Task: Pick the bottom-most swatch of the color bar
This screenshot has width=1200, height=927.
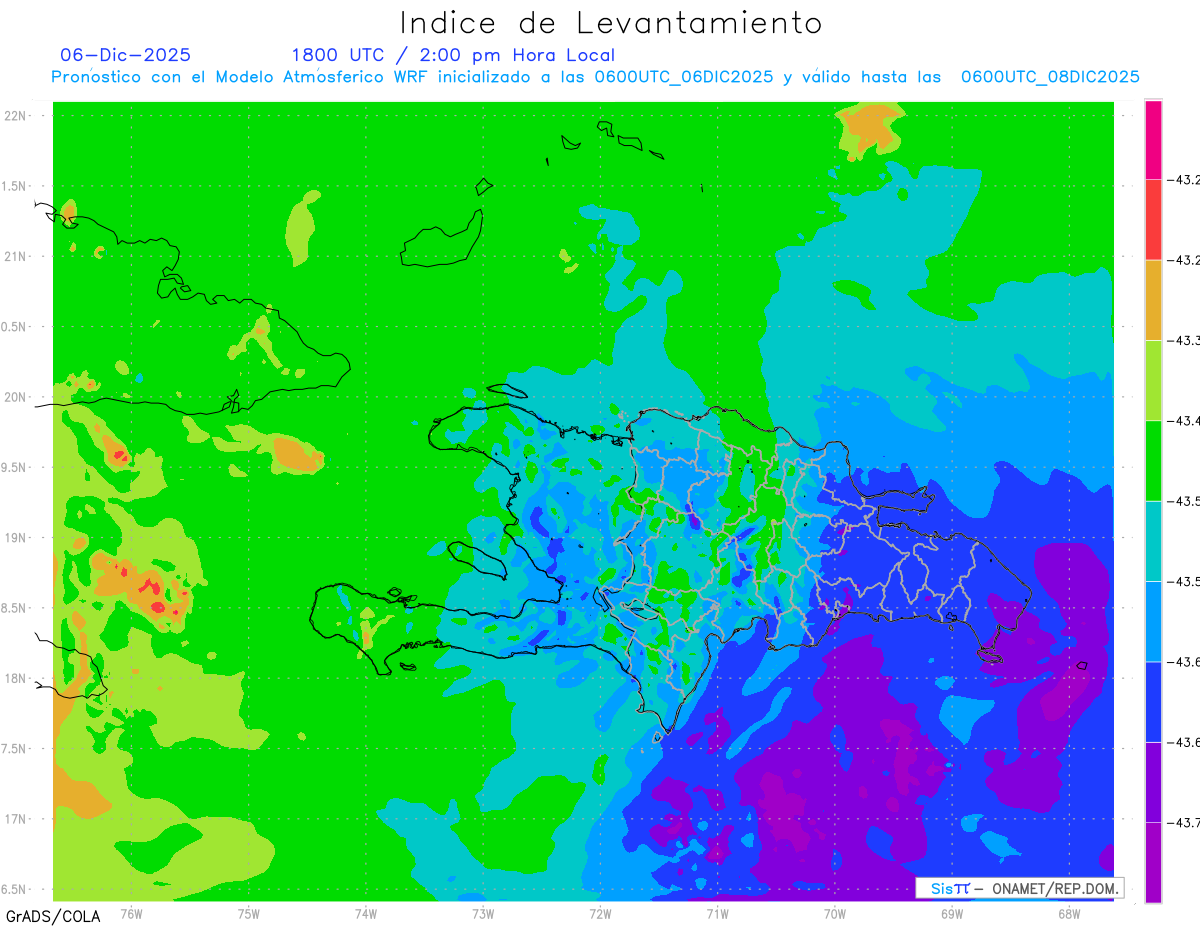Action: 1153,862
